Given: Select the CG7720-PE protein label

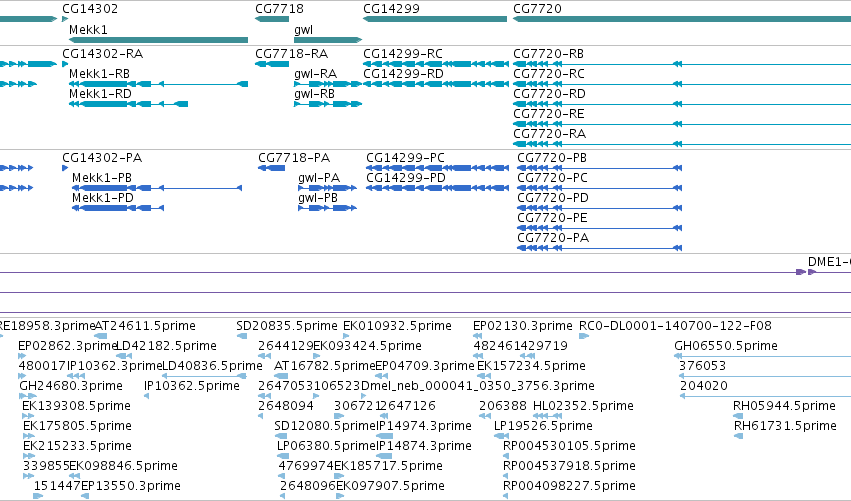Looking at the screenshot, I should pos(552,218).
